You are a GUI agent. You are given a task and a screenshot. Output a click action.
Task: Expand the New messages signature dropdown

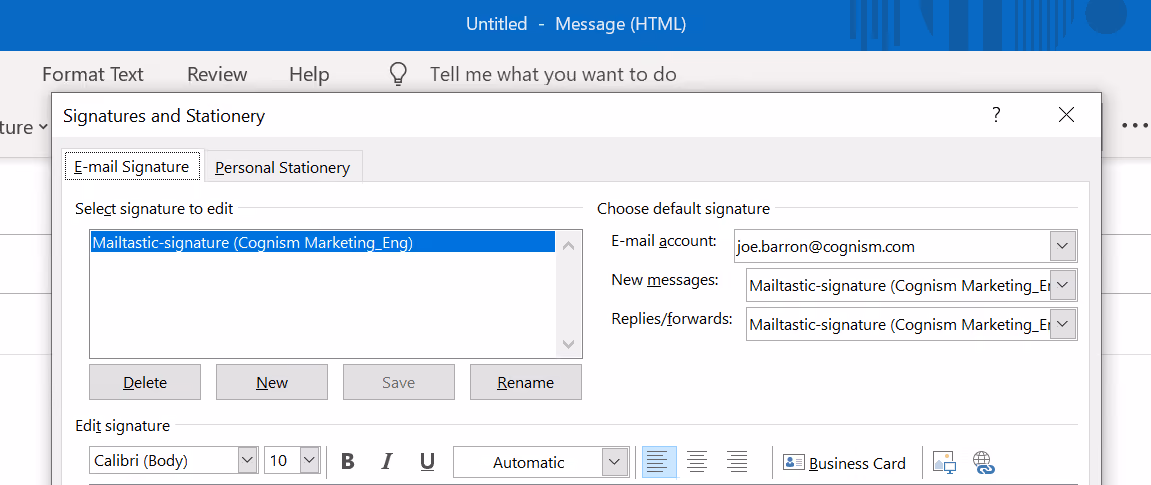[x=1062, y=285]
